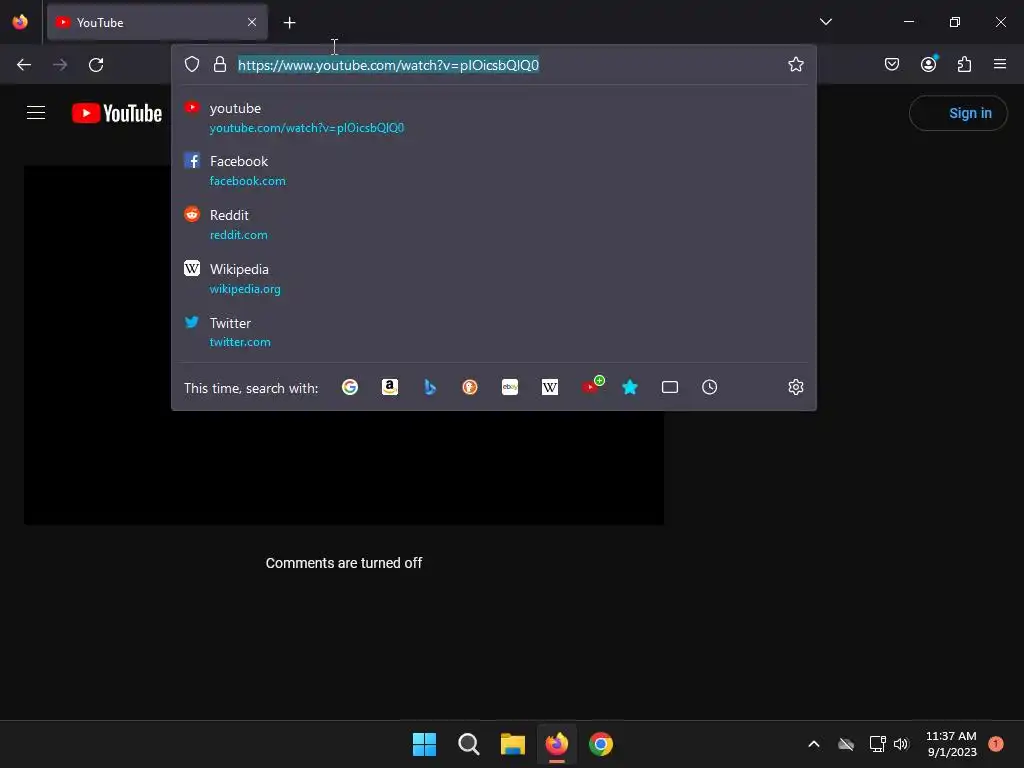The image size is (1024, 768).
Task: Go forward one page
Action: [60, 65]
